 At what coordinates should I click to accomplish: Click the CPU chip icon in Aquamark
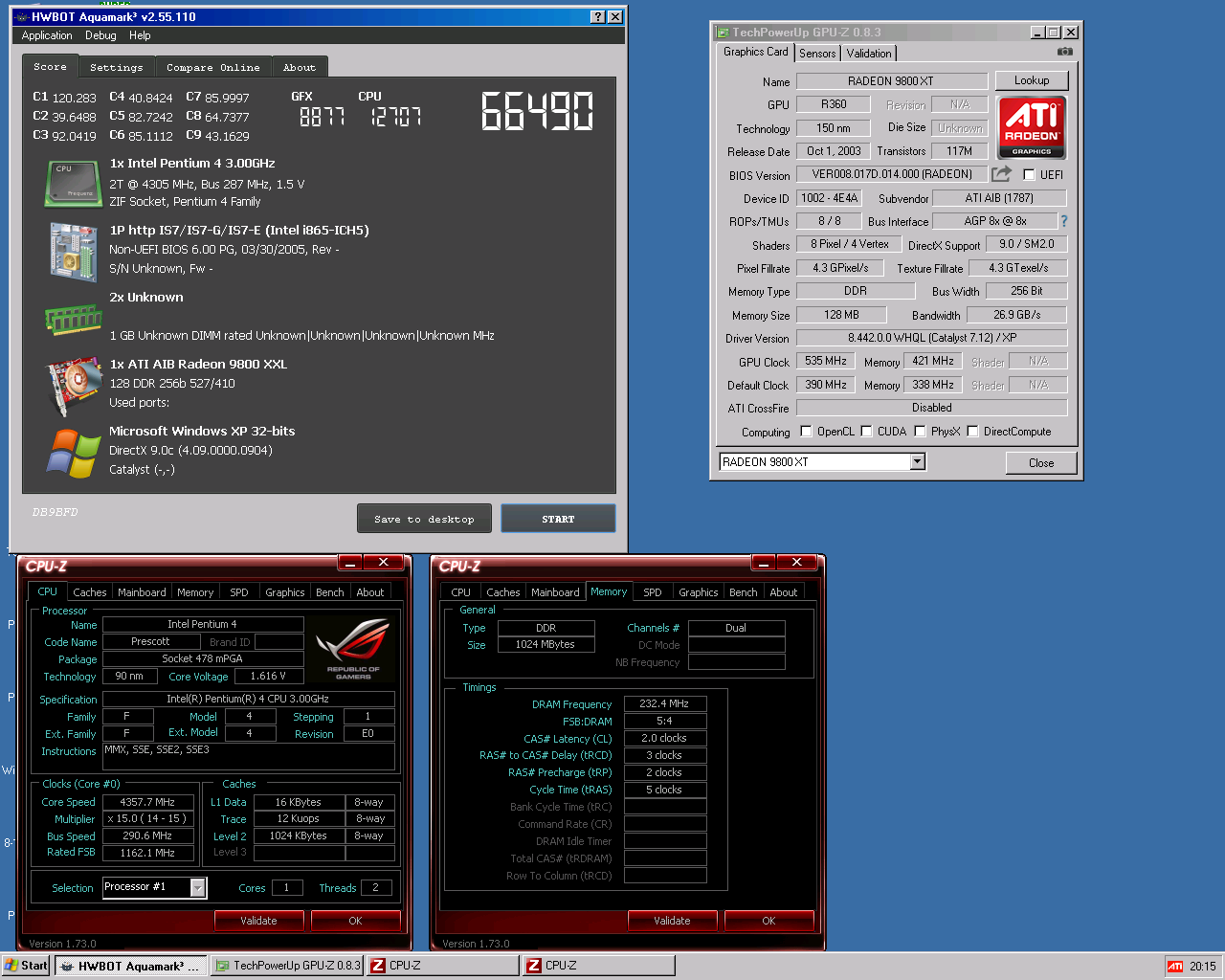point(74,183)
